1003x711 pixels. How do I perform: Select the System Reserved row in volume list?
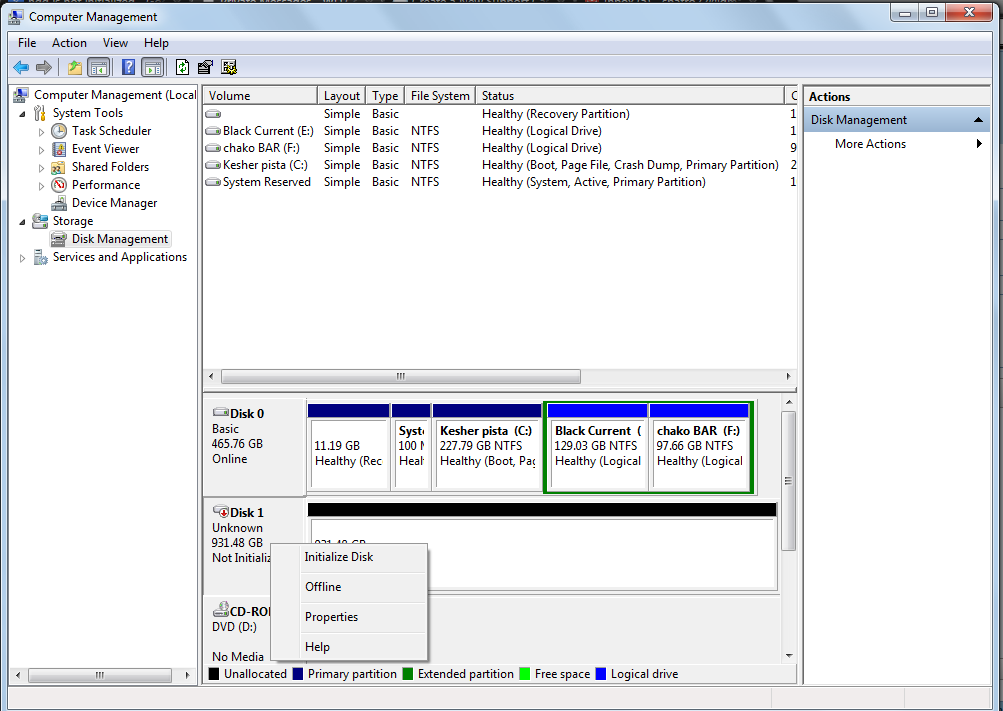point(500,182)
